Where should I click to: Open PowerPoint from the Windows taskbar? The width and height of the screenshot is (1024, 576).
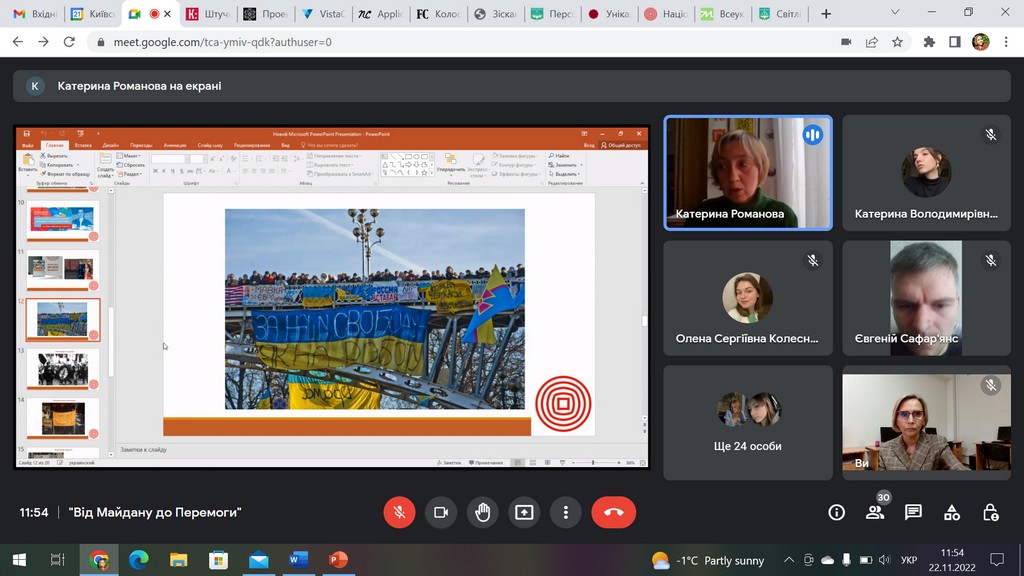(338, 560)
